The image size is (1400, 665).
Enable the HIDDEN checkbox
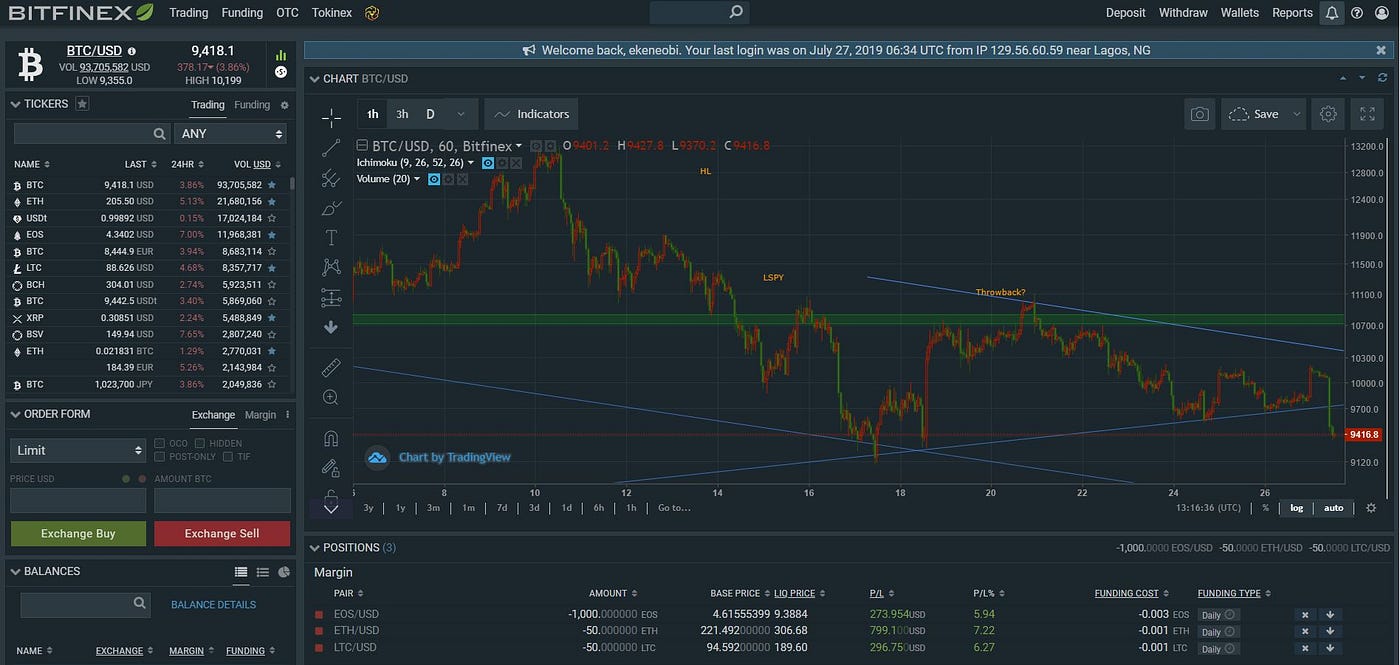coord(200,443)
